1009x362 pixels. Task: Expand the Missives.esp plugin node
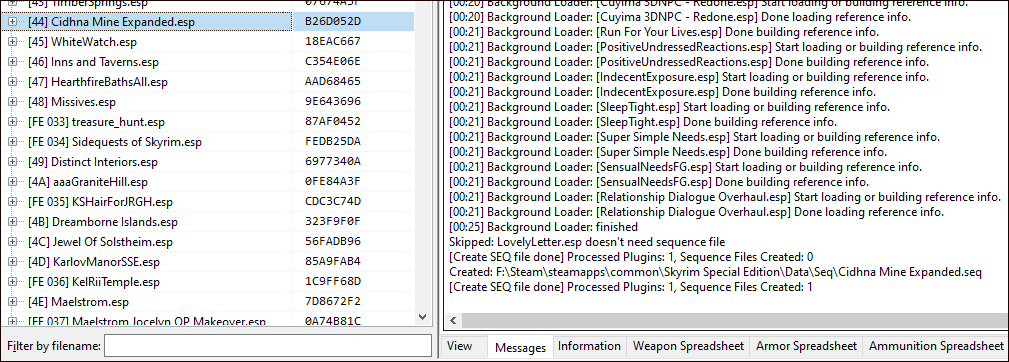(x=13, y=102)
